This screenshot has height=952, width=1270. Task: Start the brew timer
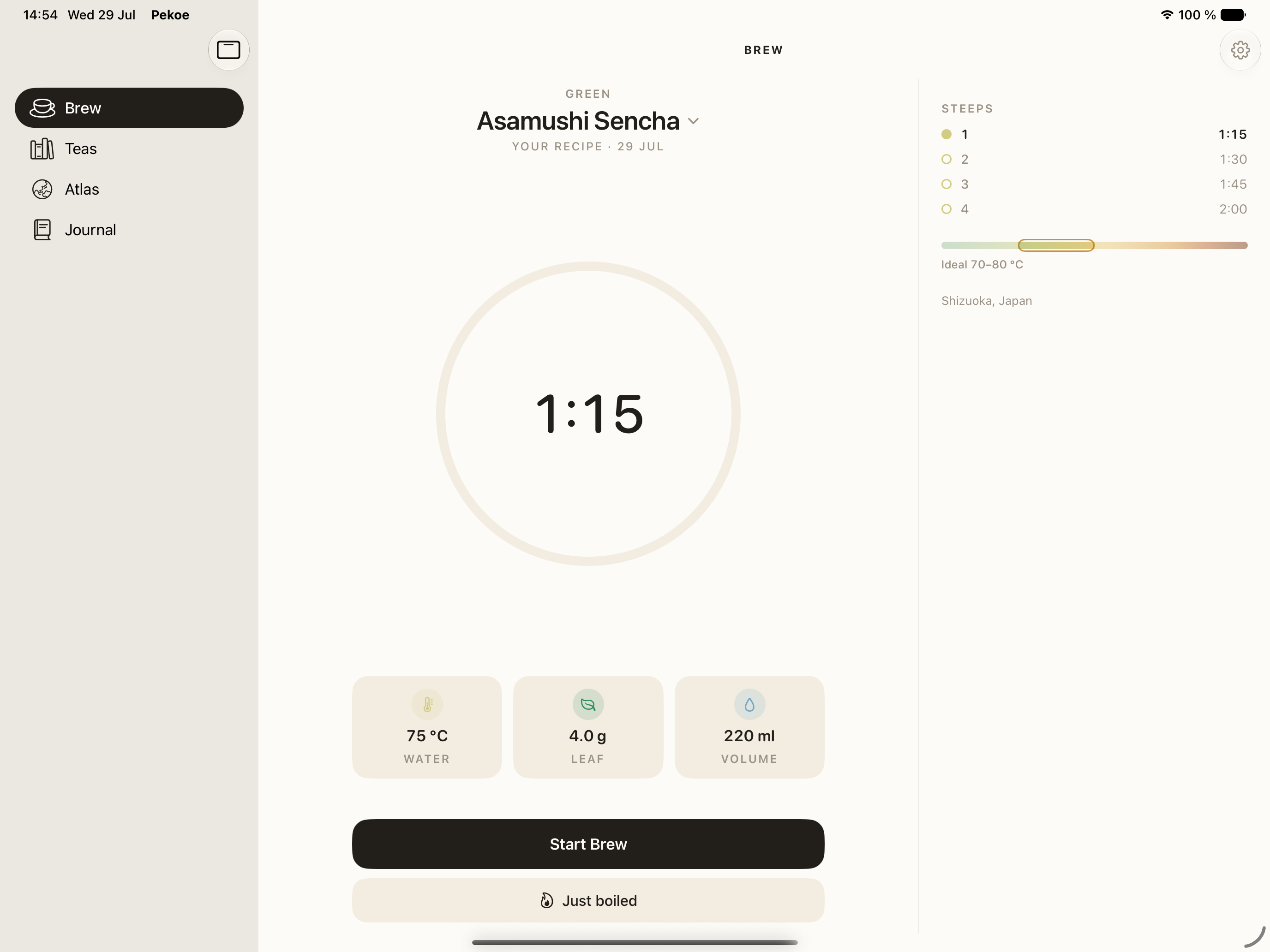click(x=588, y=844)
